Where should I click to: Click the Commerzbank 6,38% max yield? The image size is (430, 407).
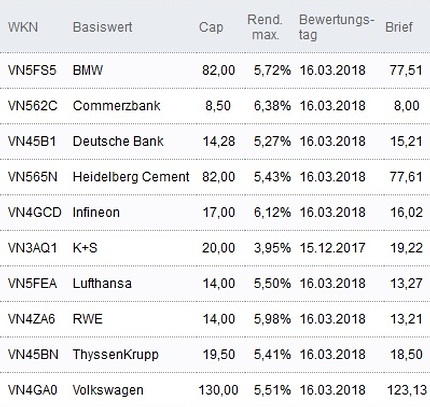click(x=272, y=106)
